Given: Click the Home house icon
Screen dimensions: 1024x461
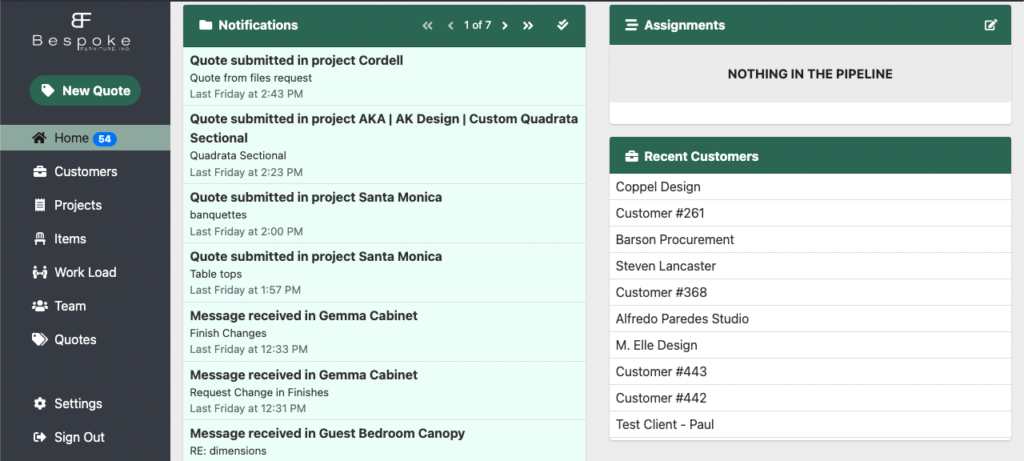Looking at the screenshot, I should tap(40, 138).
